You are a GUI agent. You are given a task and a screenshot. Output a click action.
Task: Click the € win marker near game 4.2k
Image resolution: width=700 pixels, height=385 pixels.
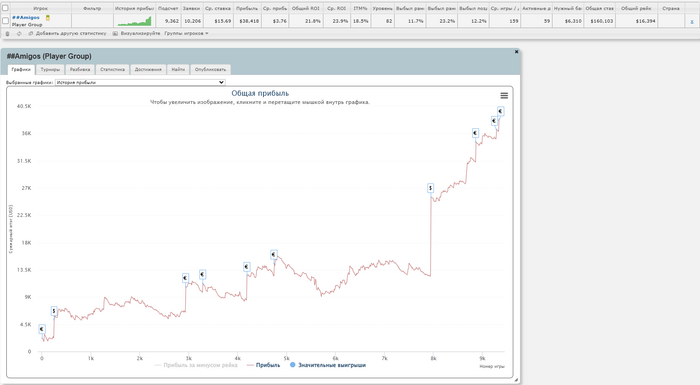[246, 267]
